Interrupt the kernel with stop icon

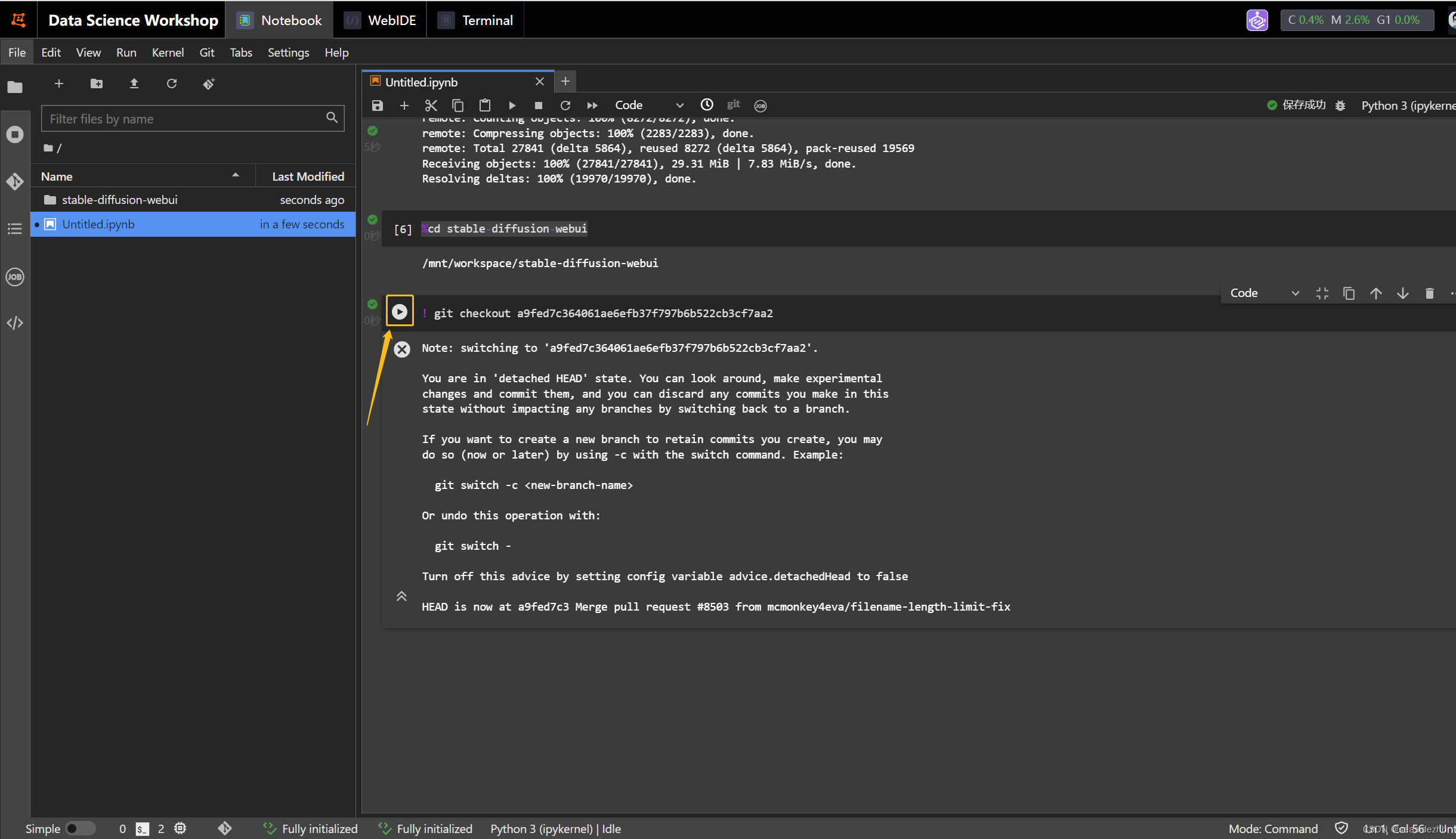(x=539, y=106)
